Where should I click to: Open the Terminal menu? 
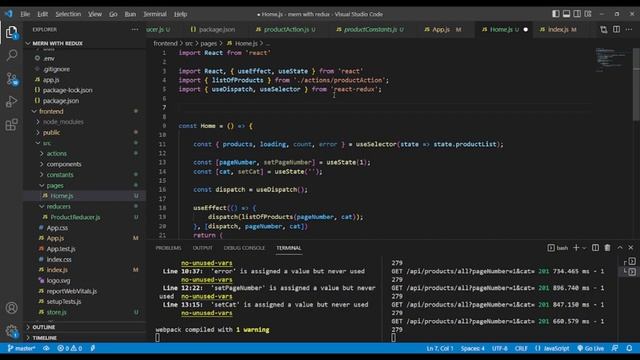point(155,14)
